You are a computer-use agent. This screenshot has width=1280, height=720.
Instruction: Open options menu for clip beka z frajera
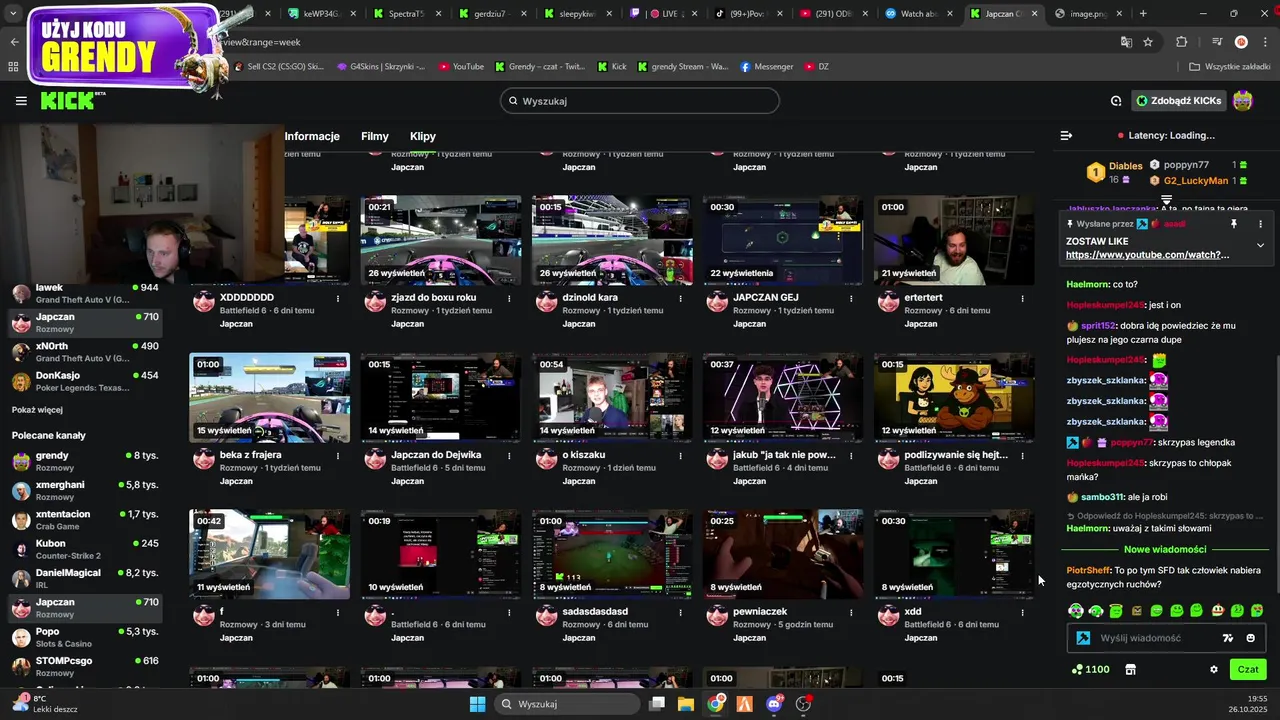[338, 455]
